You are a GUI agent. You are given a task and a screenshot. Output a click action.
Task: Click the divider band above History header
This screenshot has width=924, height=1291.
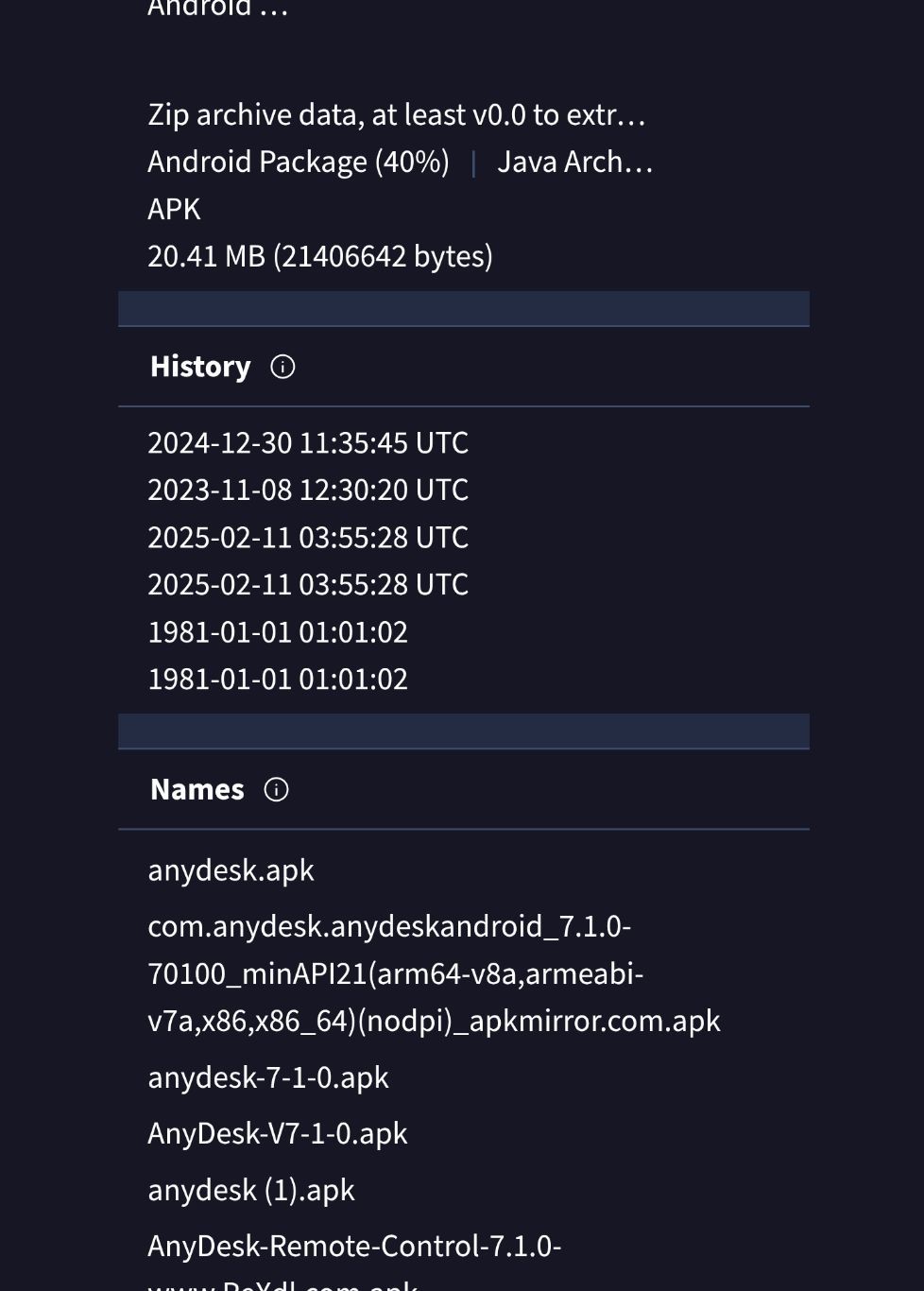point(464,309)
